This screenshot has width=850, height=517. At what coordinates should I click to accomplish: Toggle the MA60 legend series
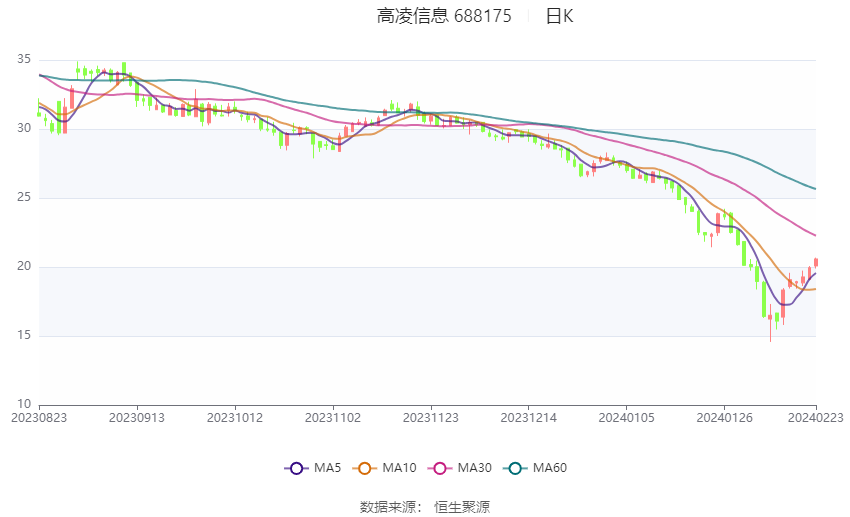[x=535, y=468]
